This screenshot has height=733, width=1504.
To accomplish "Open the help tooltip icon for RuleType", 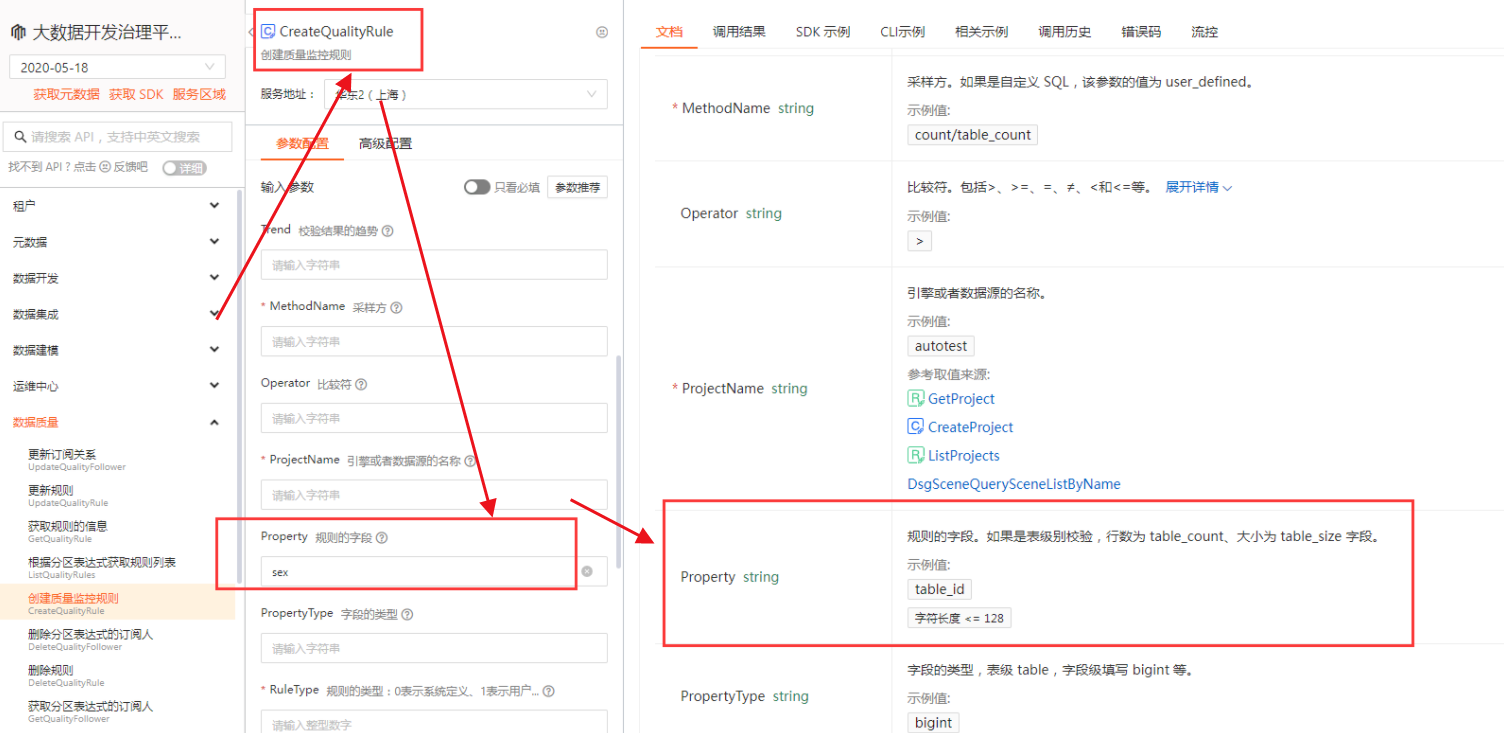I will tap(548, 691).
